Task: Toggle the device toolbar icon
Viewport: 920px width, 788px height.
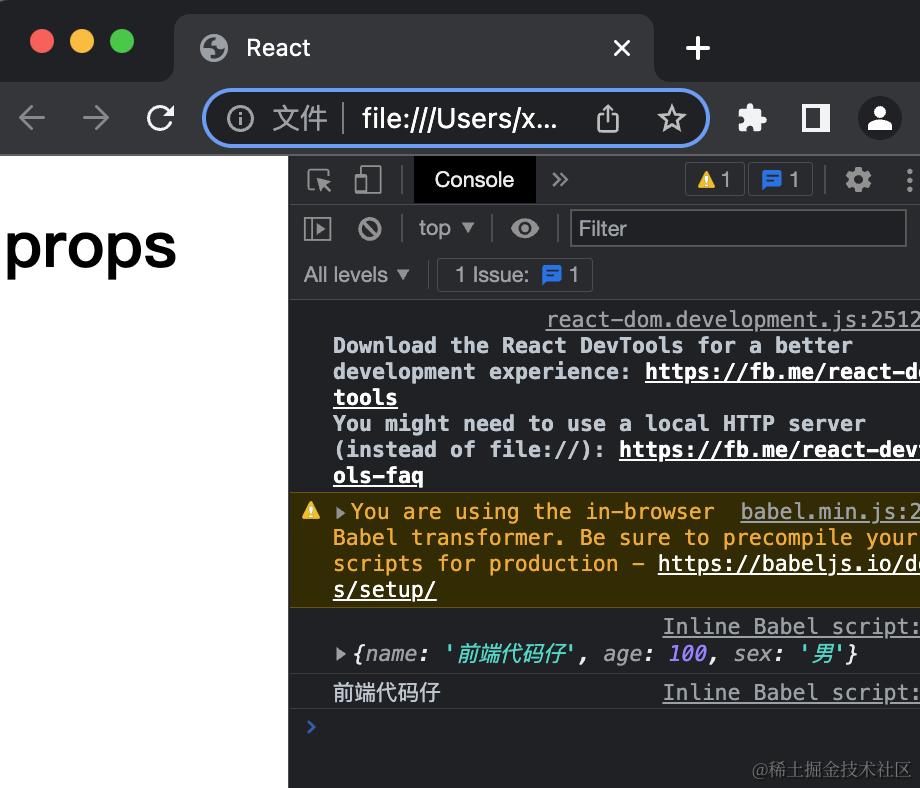Action: point(368,180)
